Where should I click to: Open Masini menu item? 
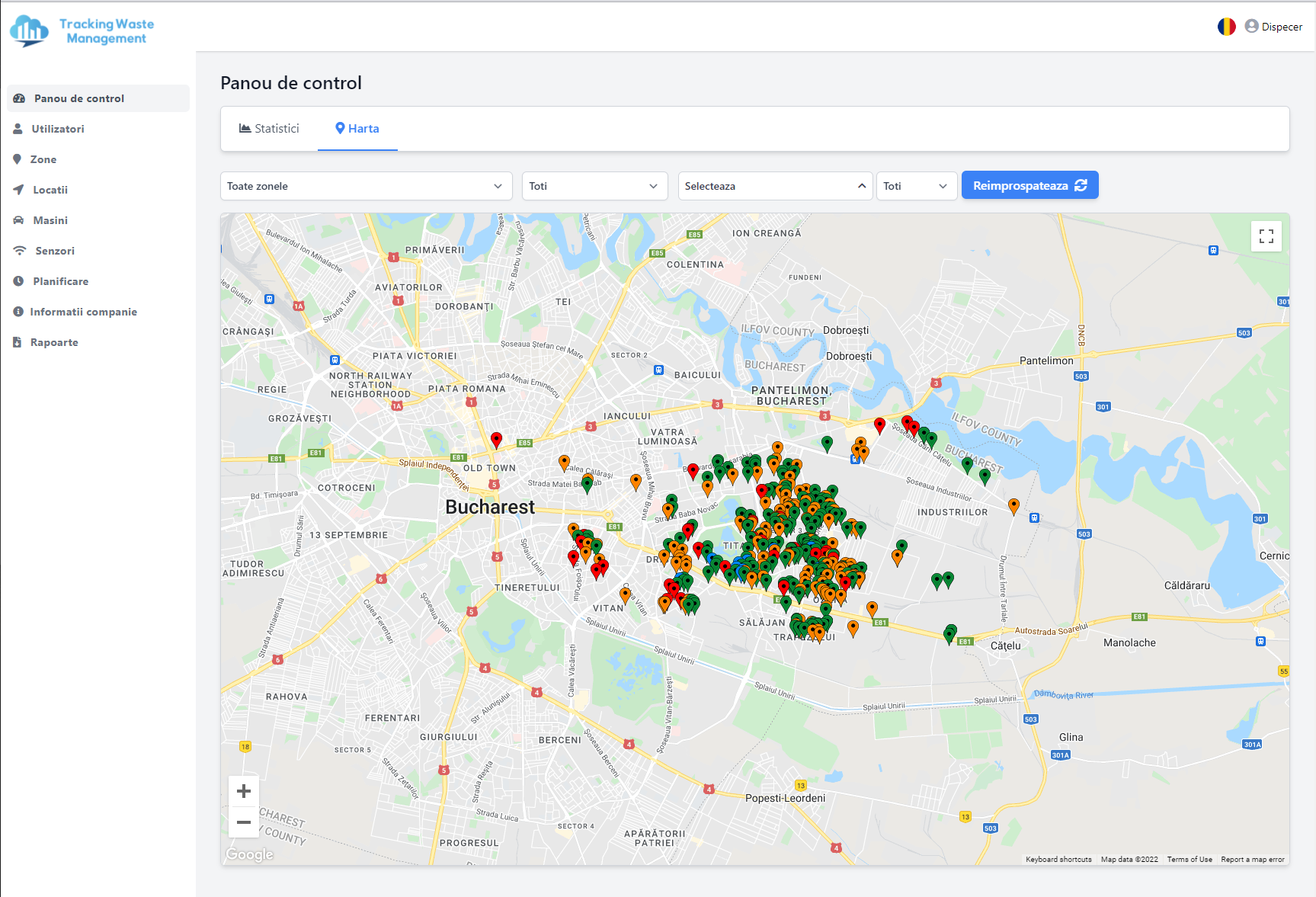pos(98,220)
